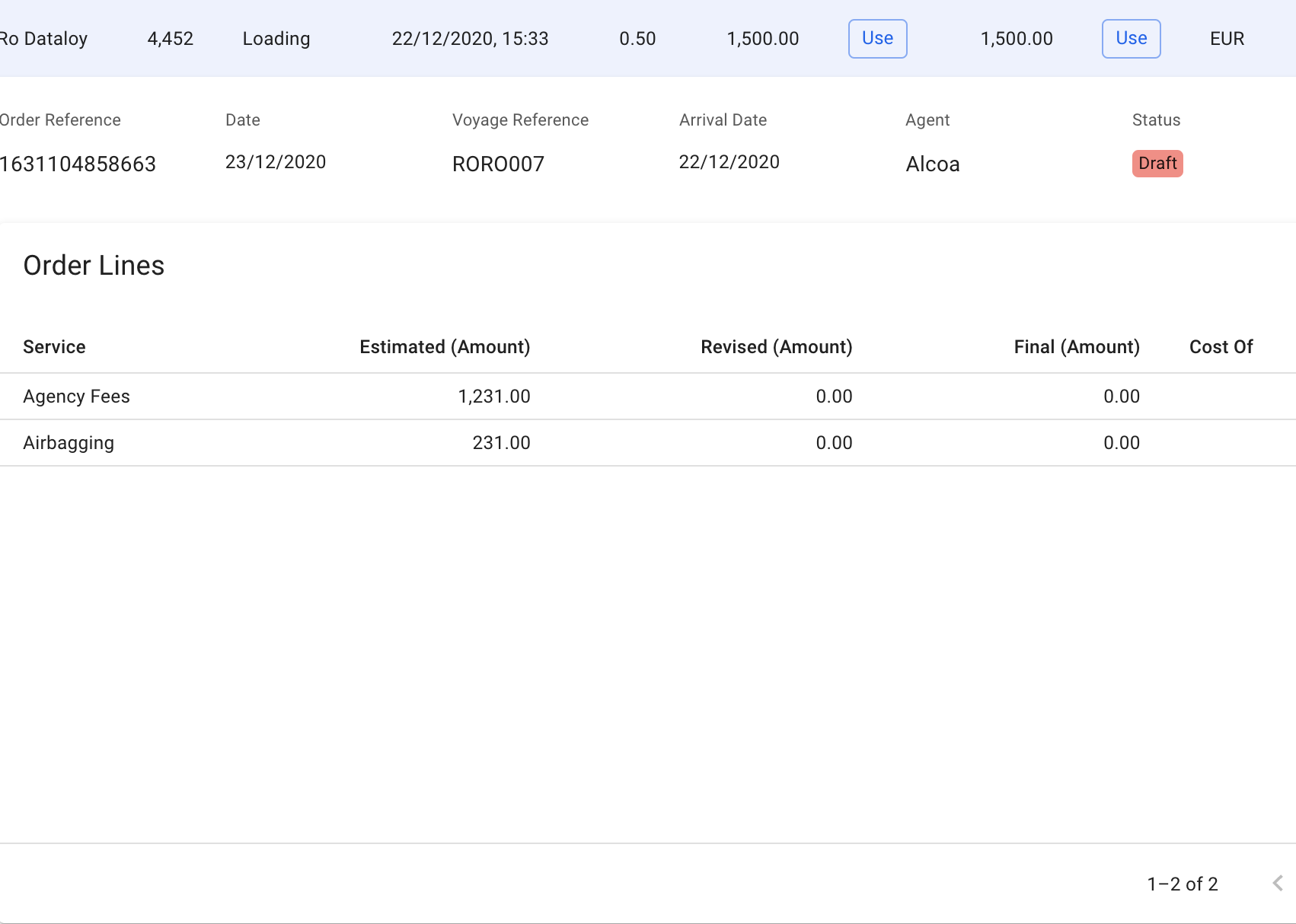1296x924 pixels.
Task: Sort by the Service column header
Action: pyautogui.click(x=54, y=347)
